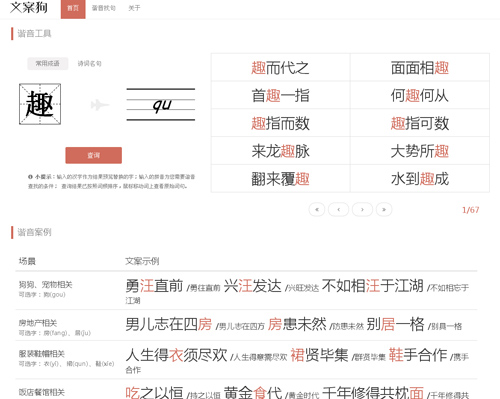Go to first results page arrow

(317, 210)
